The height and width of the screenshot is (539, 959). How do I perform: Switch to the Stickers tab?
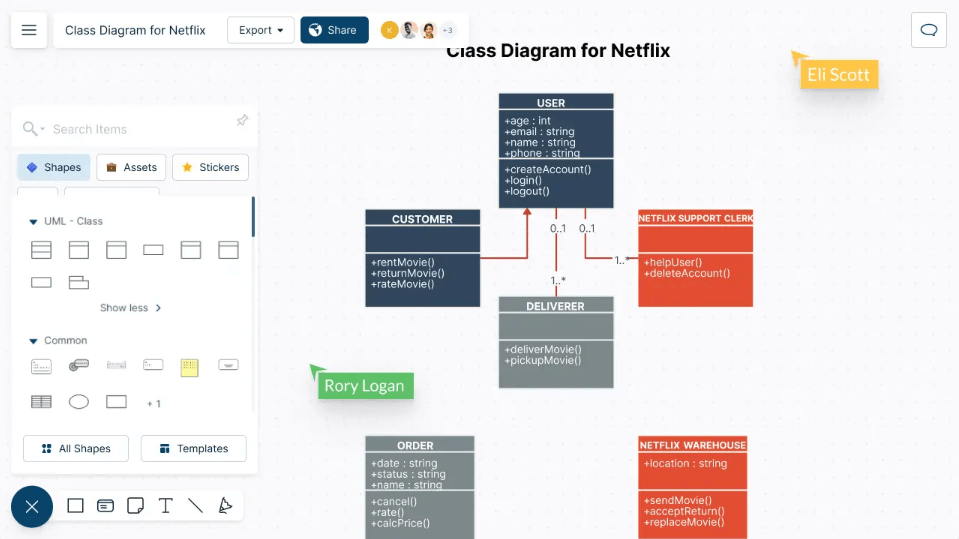[210, 167]
